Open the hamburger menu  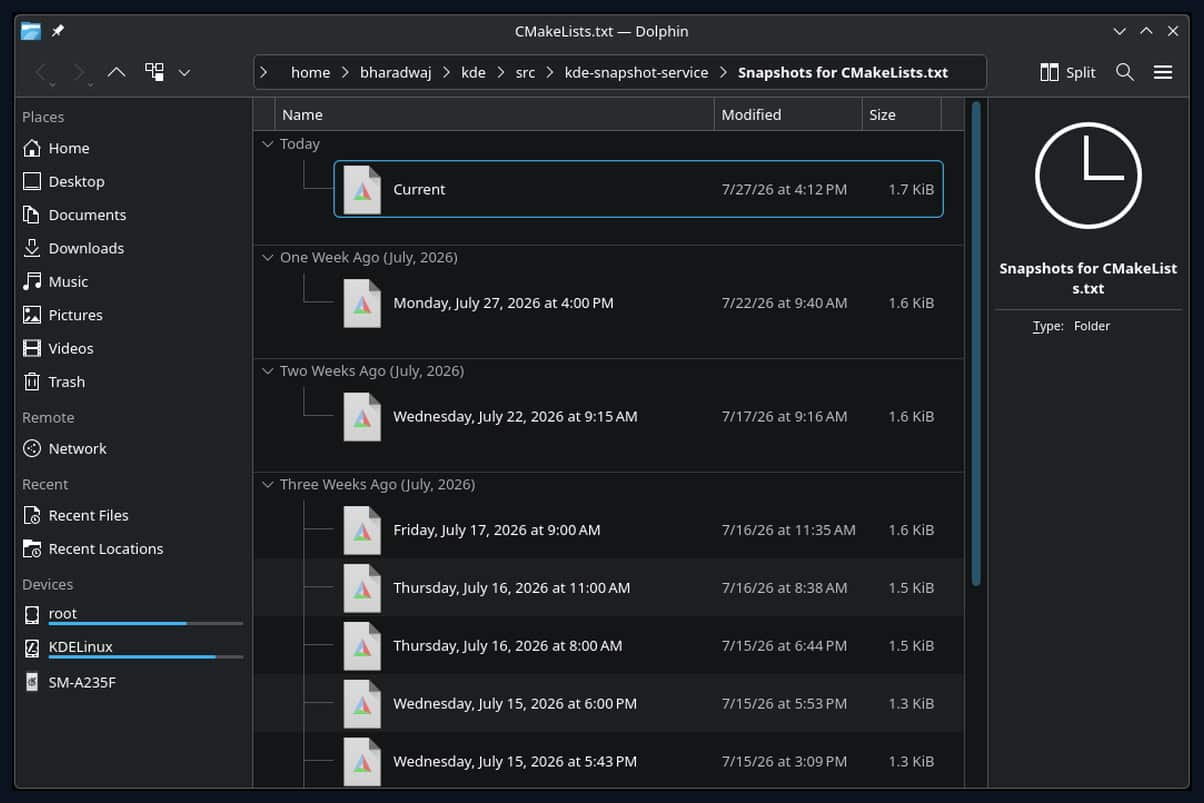click(x=1163, y=72)
